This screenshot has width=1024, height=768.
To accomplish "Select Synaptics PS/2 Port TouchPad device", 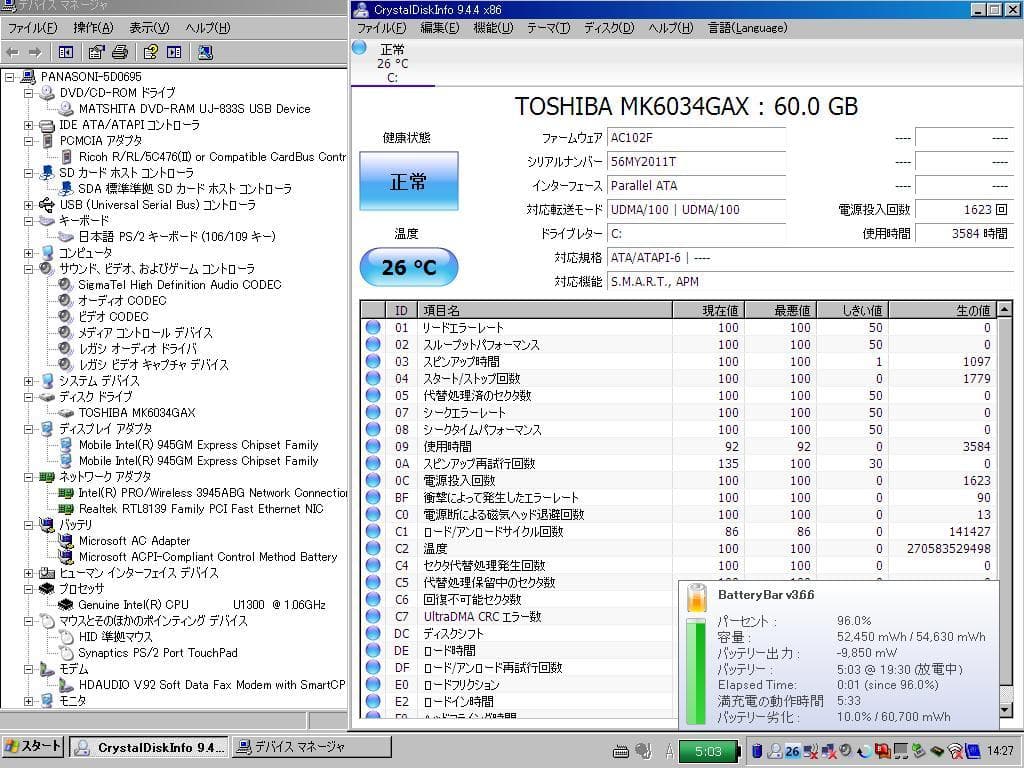I will (x=157, y=652).
